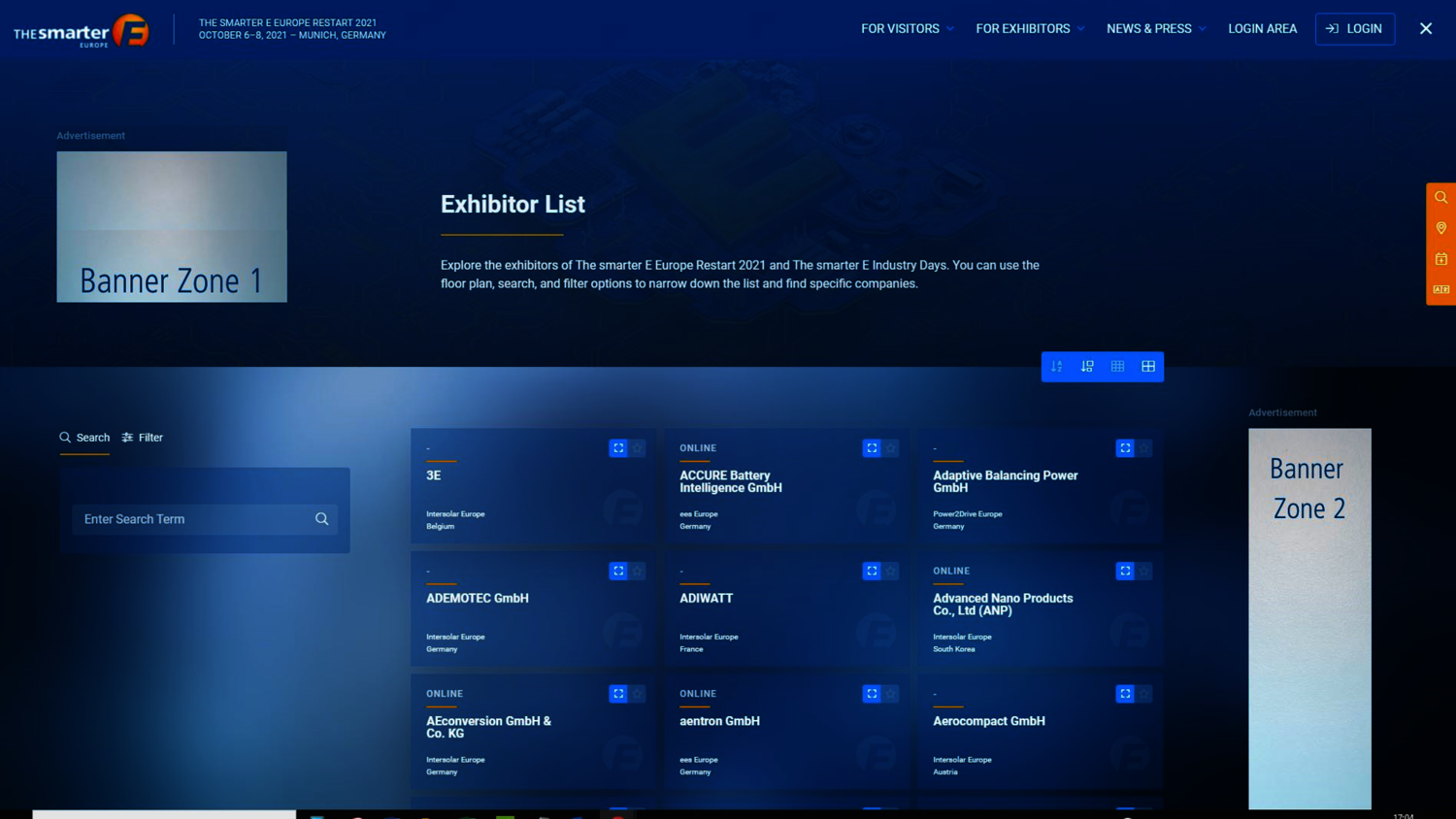Viewport: 1456px width, 819px height.
Task: Close the overlay with the X icon
Action: tap(1426, 28)
